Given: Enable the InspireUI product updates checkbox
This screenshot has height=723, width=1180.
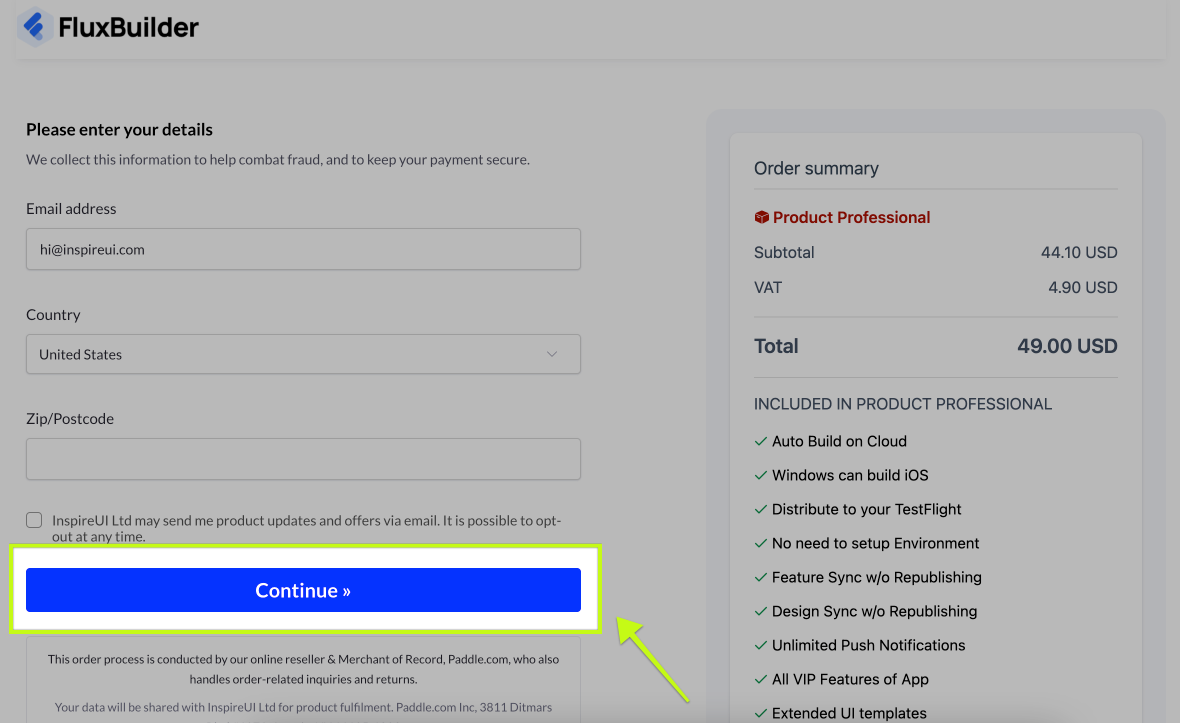Looking at the screenshot, I should [35, 520].
